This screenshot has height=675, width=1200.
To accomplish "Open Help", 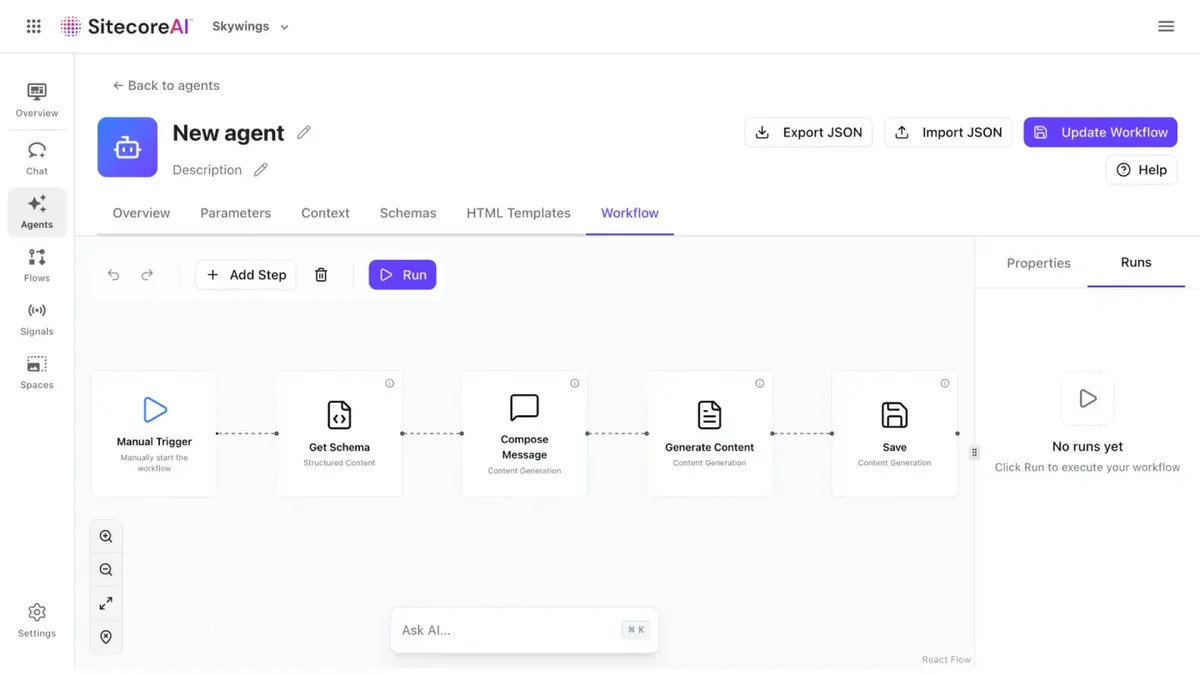I will coord(1141,170).
